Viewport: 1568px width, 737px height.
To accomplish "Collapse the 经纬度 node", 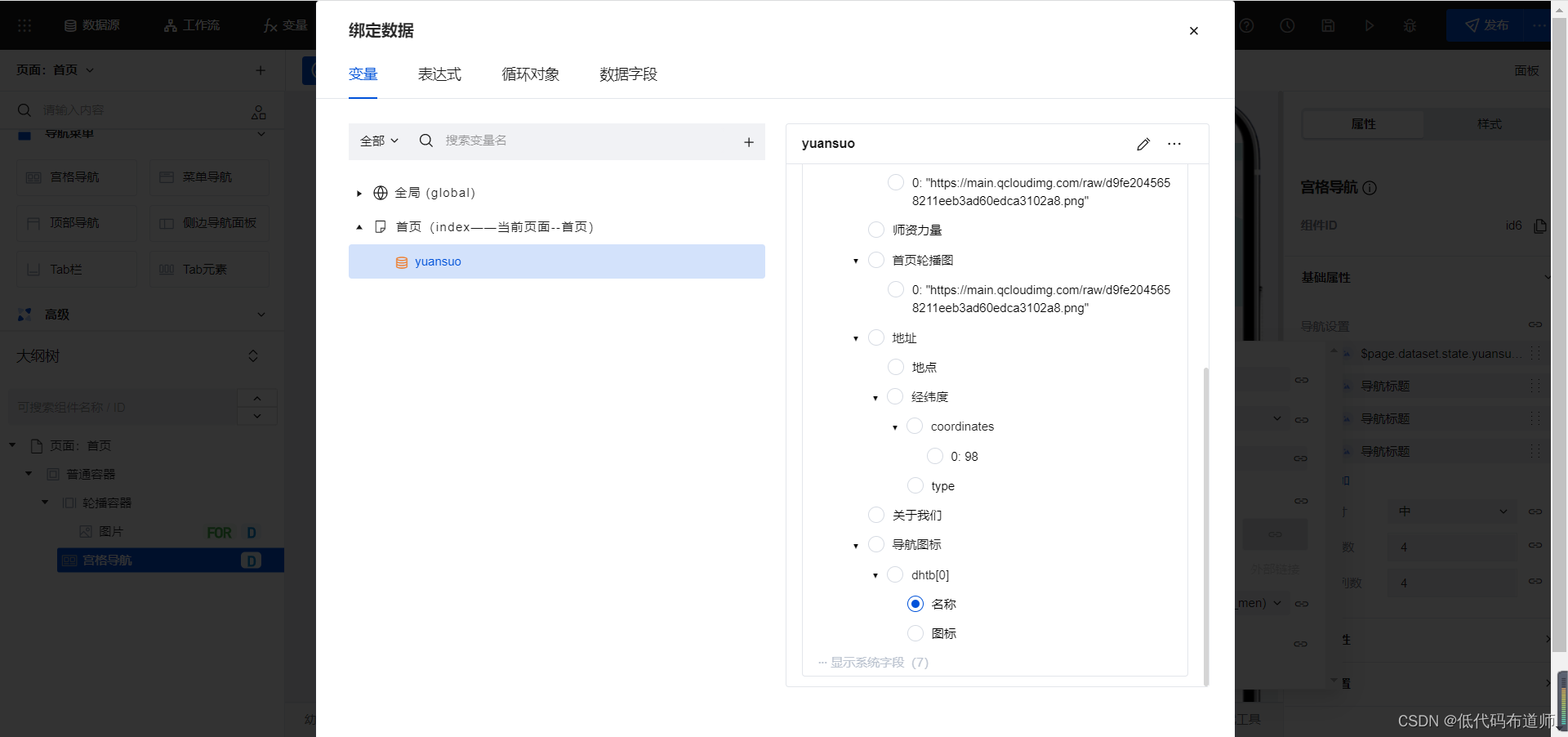I will click(875, 398).
